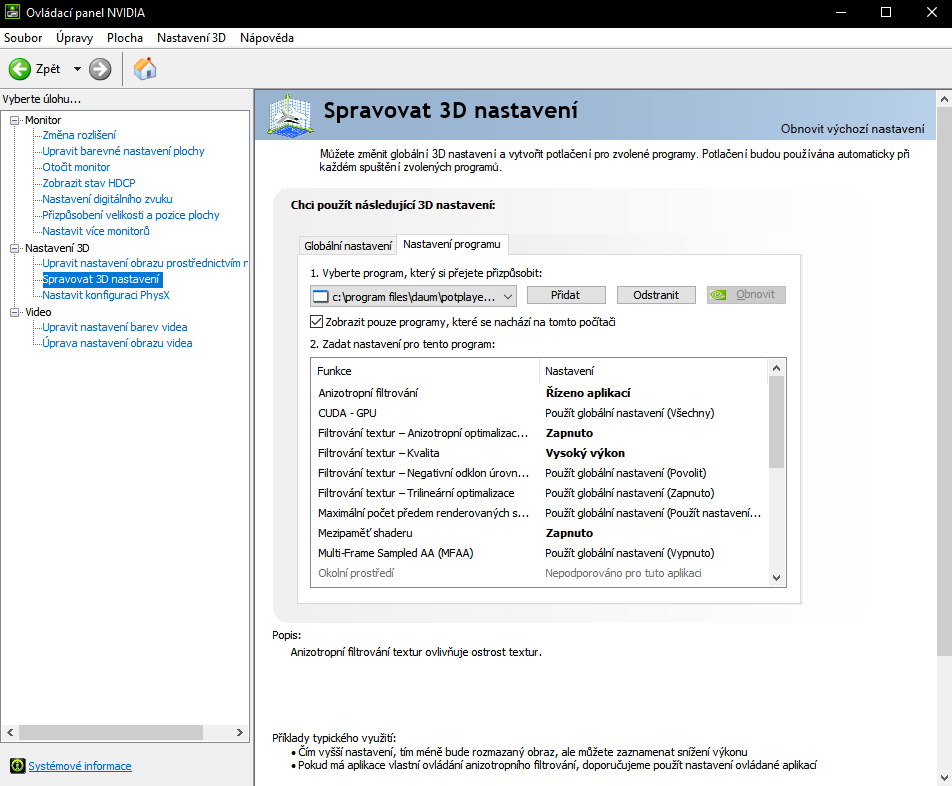
Task: Select the Maximální počet předem renderovaných row
Action: 539,513
